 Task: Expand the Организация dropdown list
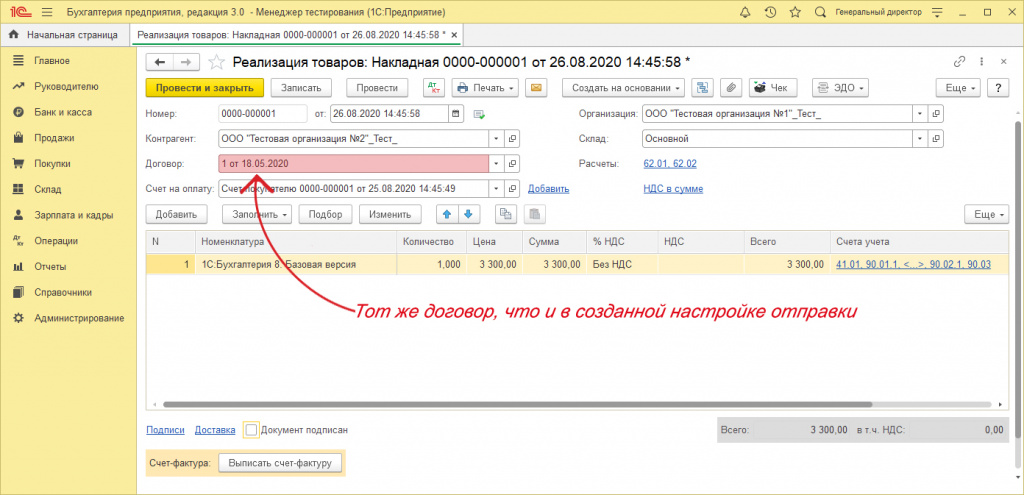tap(920, 113)
